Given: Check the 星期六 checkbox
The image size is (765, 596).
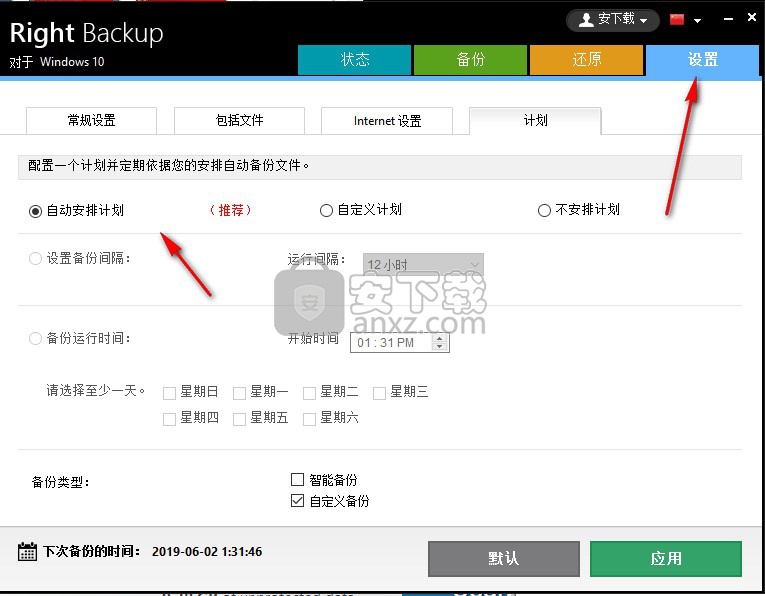Looking at the screenshot, I should [309, 419].
